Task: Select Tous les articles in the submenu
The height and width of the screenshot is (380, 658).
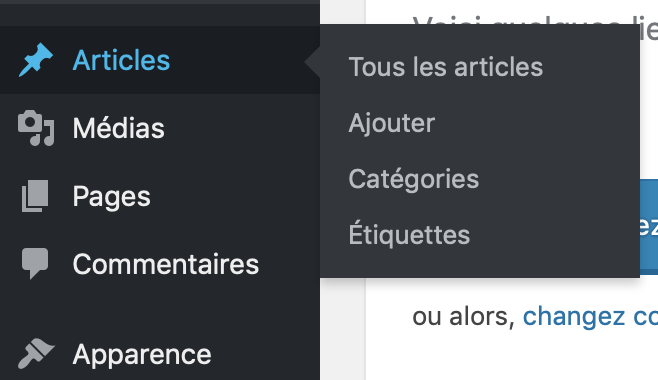Action: 446,67
